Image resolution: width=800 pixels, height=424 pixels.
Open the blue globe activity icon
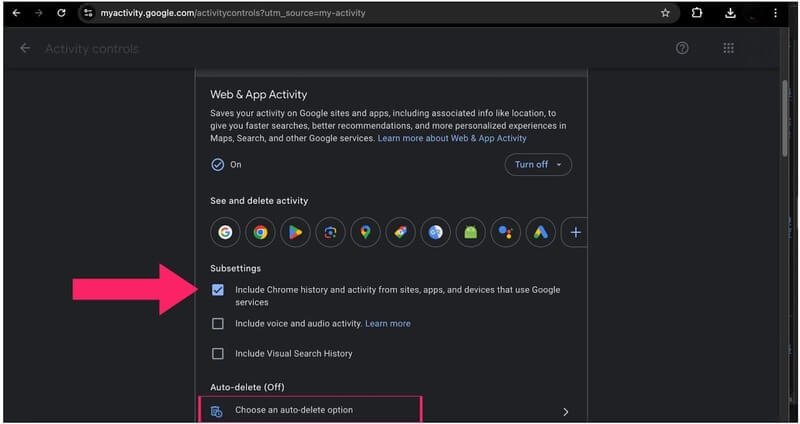pyautogui.click(x=435, y=233)
